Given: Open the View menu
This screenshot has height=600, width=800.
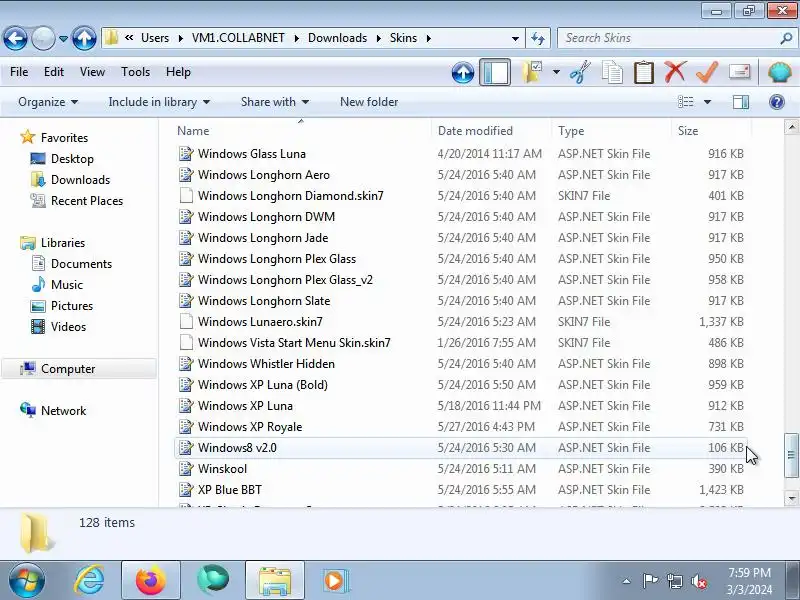Looking at the screenshot, I should pyautogui.click(x=92, y=72).
